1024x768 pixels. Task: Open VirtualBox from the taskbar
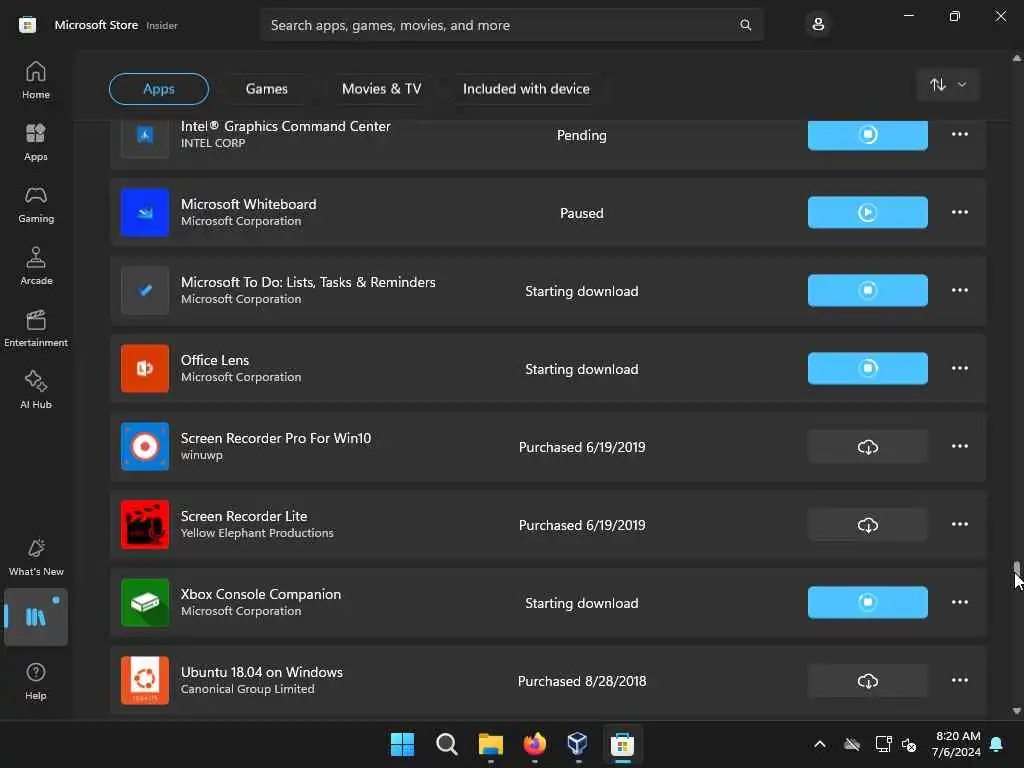[578, 744]
